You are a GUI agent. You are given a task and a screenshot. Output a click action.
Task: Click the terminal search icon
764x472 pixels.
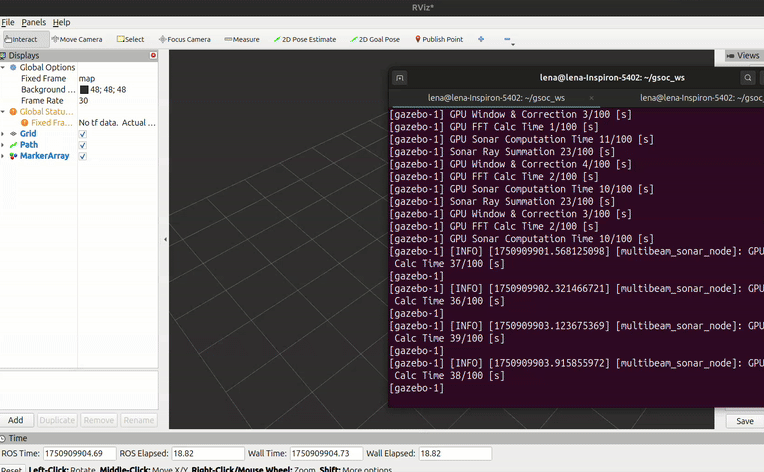[x=747, y=78]
